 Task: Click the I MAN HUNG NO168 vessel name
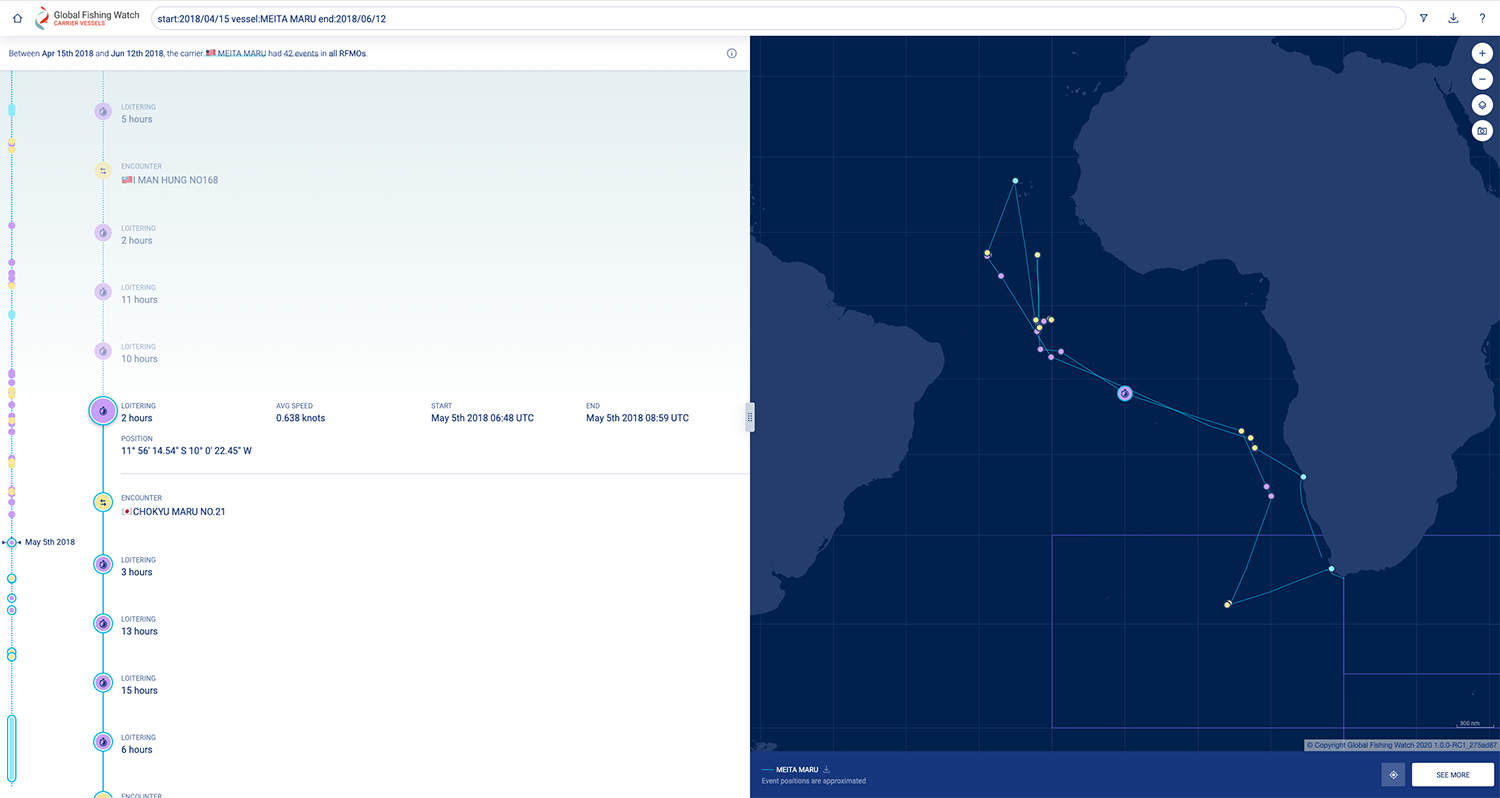pos(175,181)
